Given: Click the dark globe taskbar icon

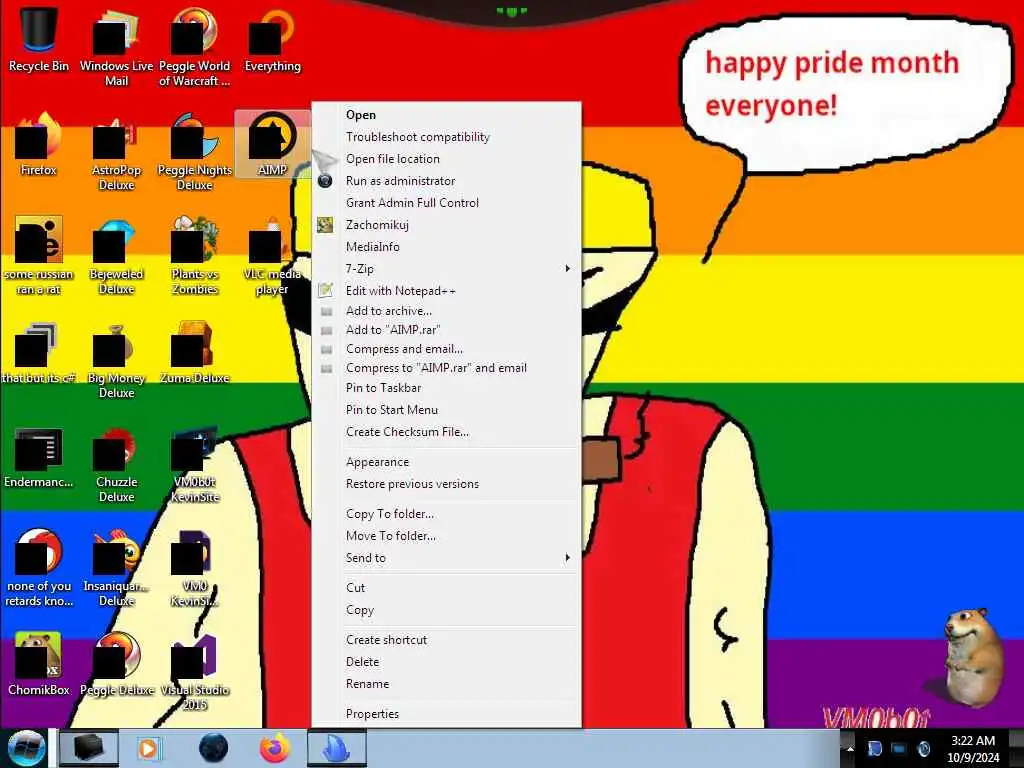Looking at the screenshot, I should coord(214,748).
